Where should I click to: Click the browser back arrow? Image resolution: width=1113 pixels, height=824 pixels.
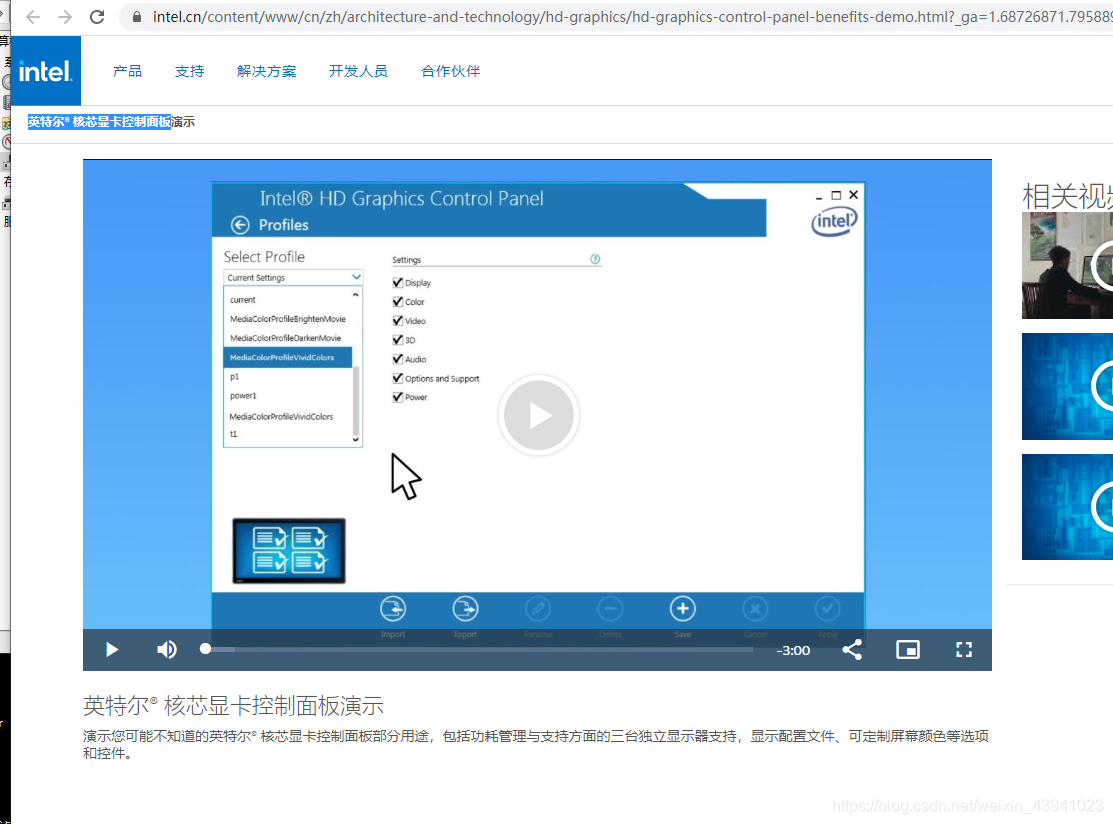pyautogui.click(x=33, y=16)
